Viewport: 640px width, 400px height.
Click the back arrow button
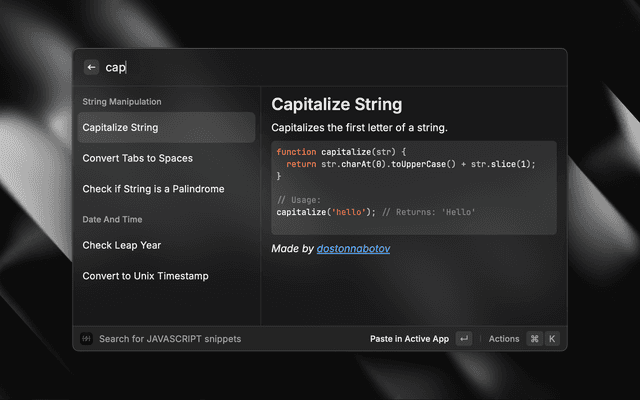tap(92, 67)
